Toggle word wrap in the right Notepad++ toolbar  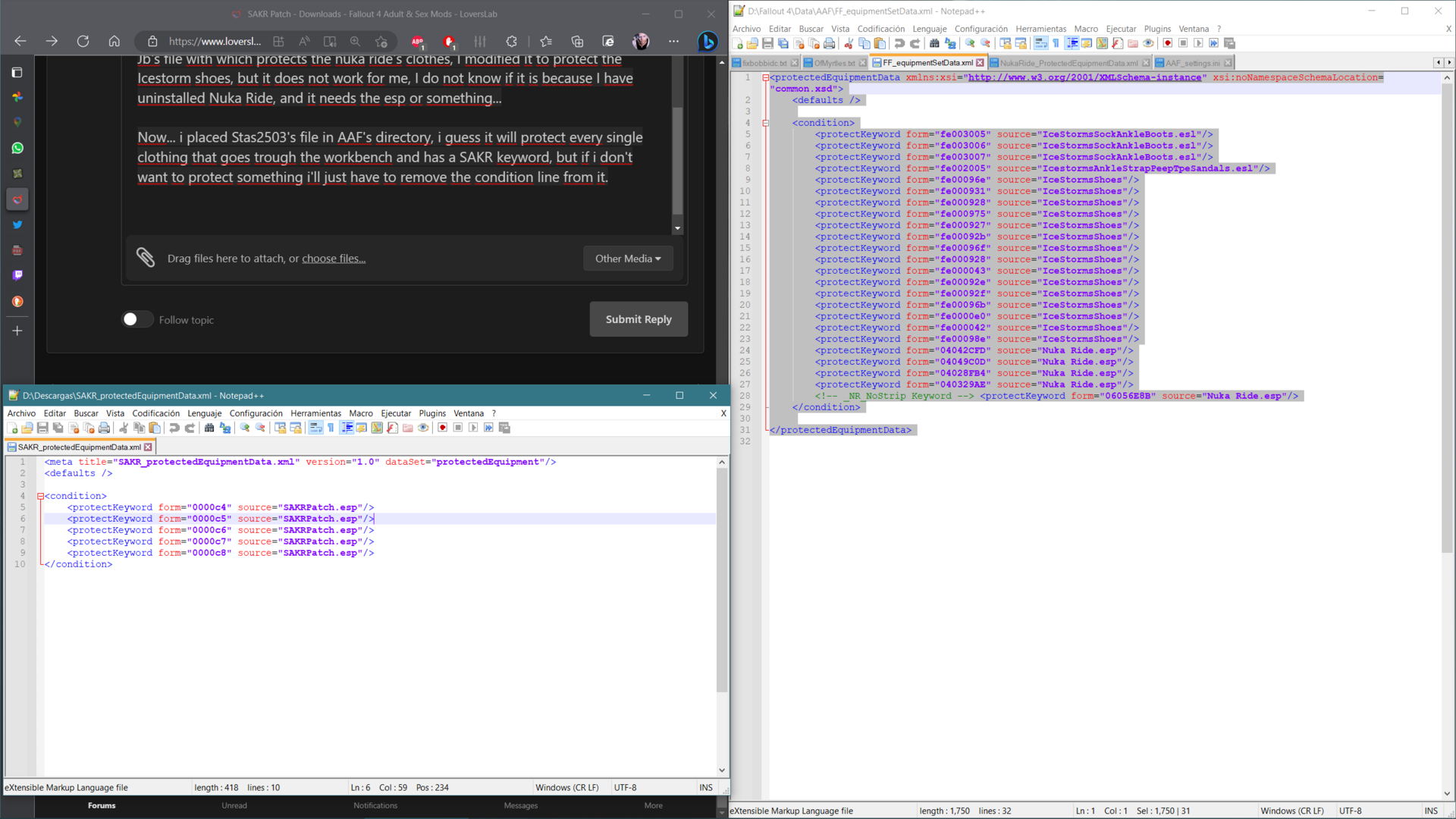[x=1040, y=43]
